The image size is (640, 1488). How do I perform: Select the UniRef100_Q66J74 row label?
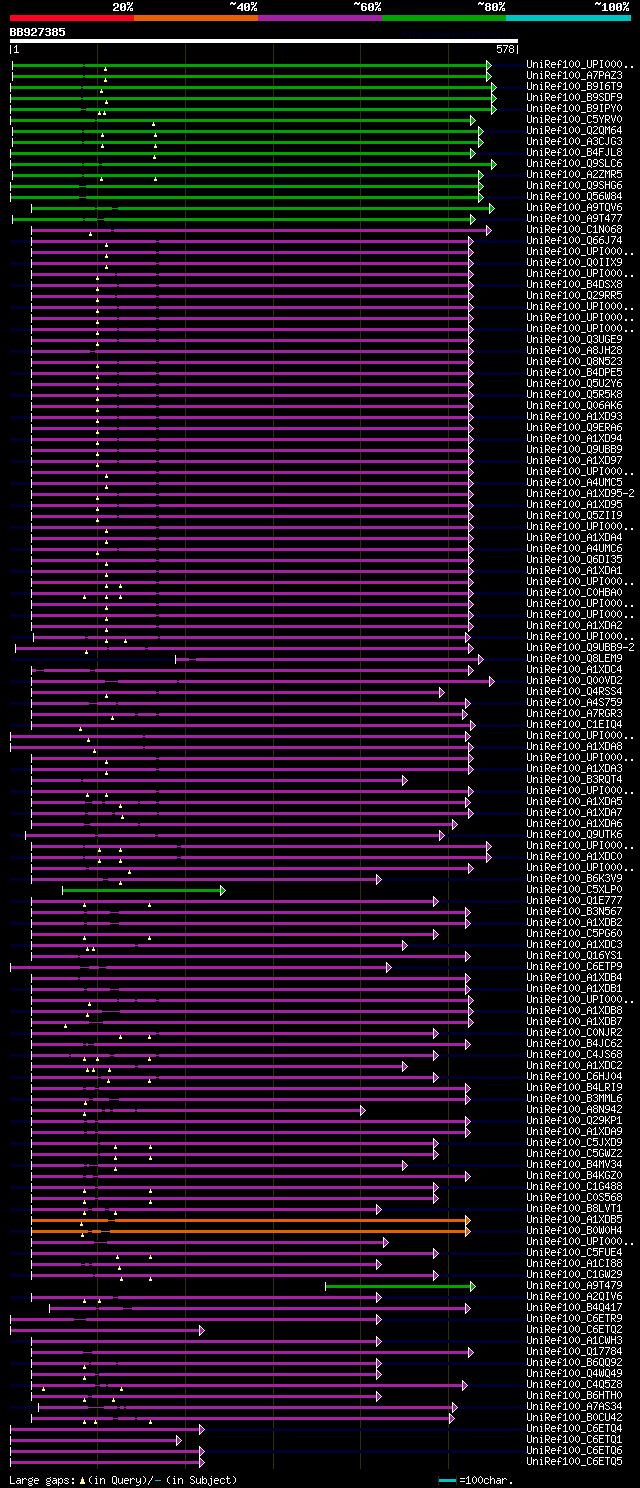click(574, 240)
